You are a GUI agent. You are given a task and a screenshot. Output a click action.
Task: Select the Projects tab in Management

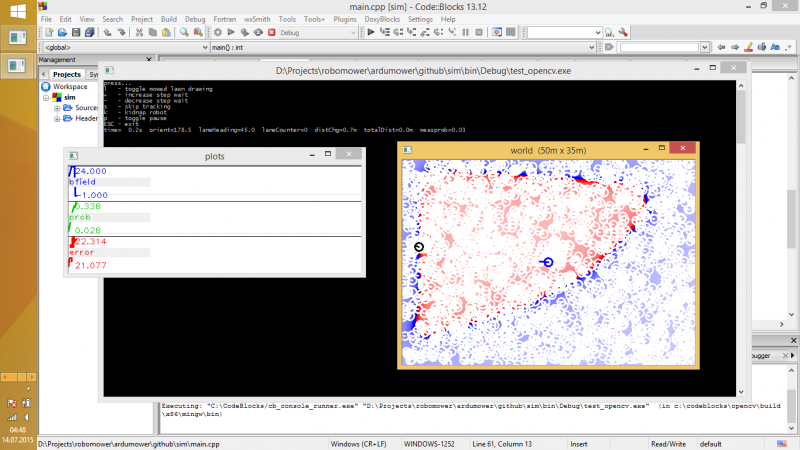point(67,74)
